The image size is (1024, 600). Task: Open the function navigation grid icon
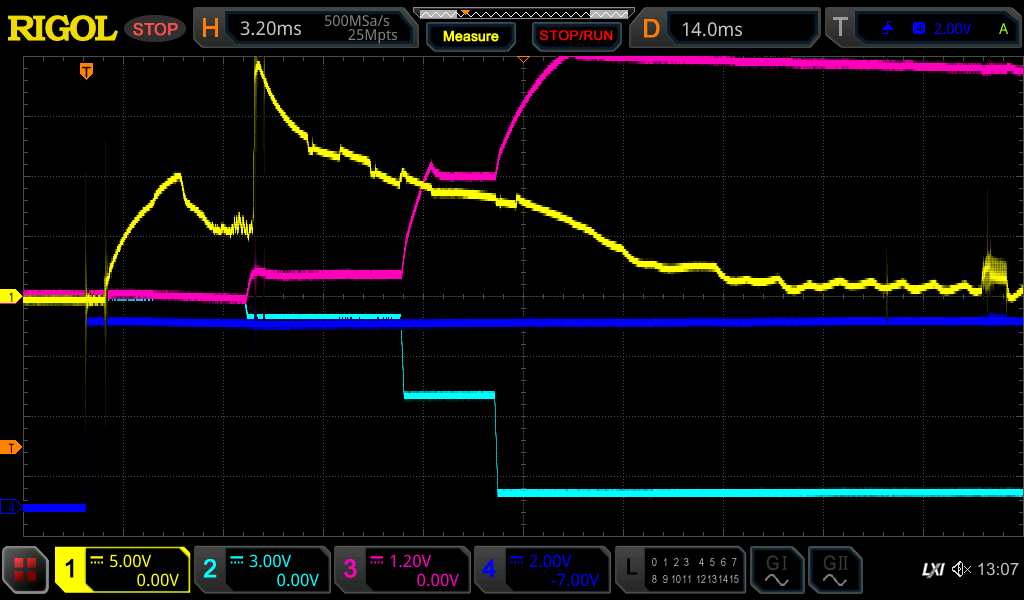26,570
